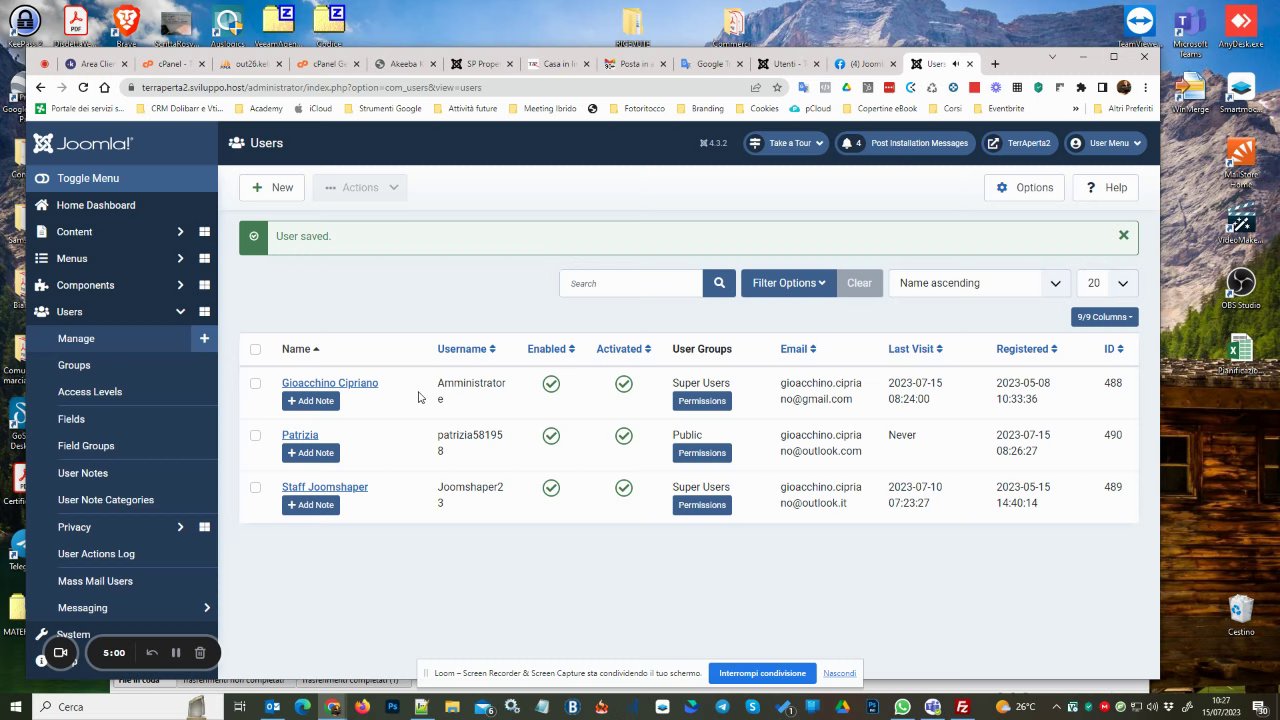
Task: Sort by Username column header
Action: [466, 349]
